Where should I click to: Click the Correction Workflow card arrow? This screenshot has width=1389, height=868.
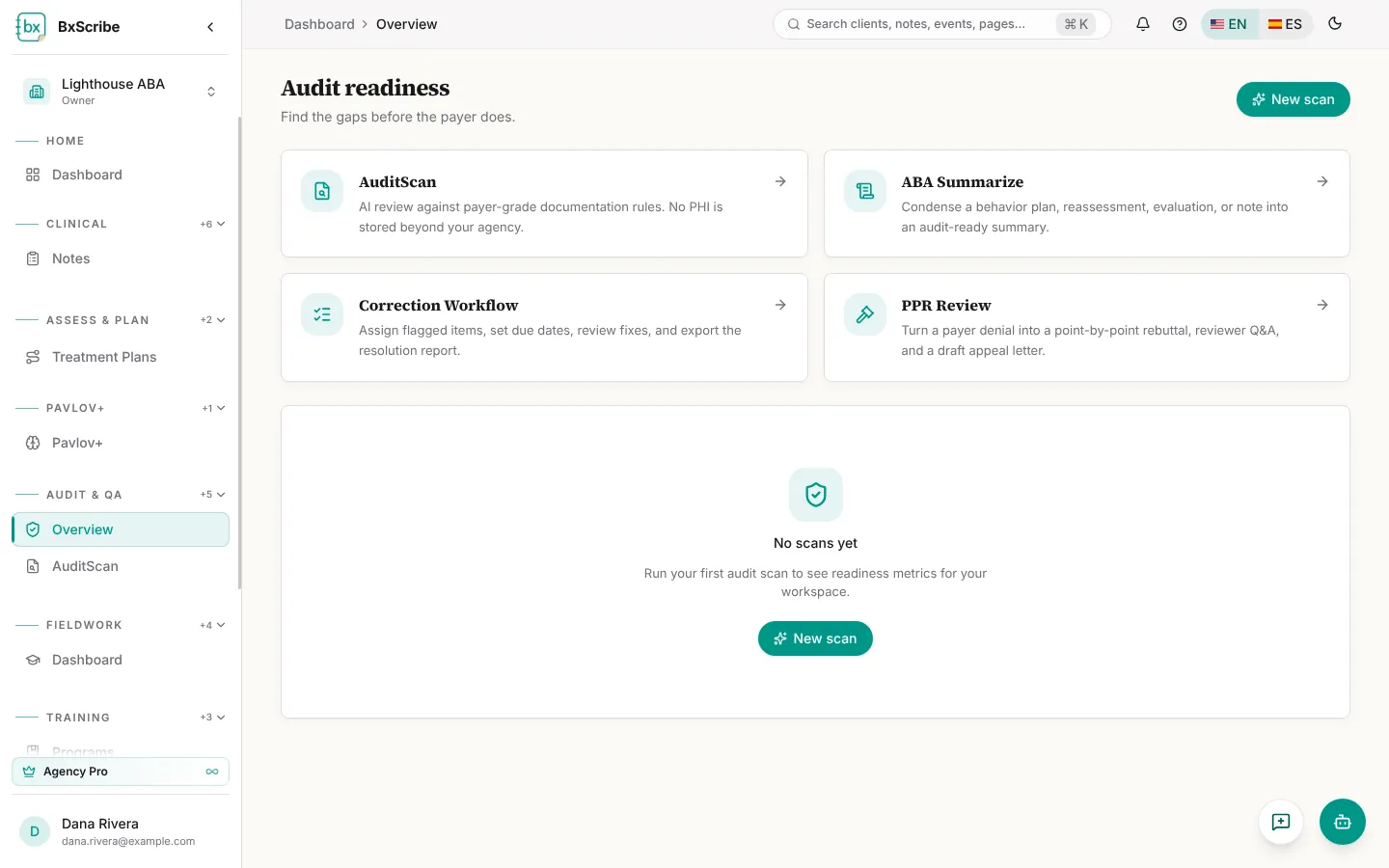coord(780,305)
